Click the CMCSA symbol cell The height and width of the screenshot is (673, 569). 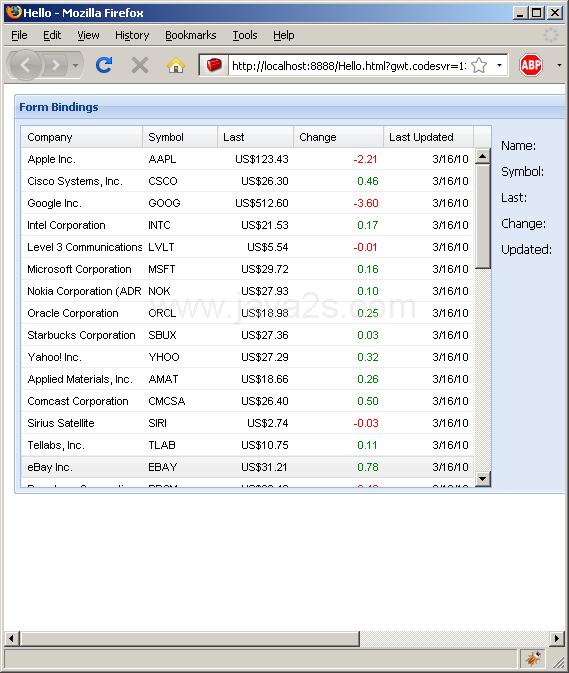coord(167,401)
